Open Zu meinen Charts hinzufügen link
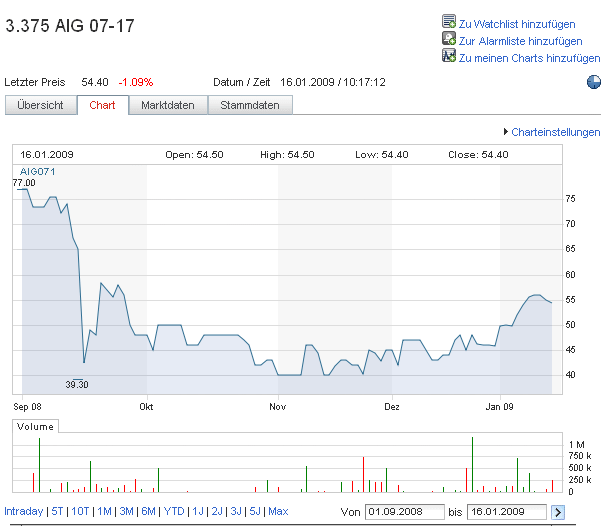Viewport: 607px width, 526px height. click(x=529, y=58)
